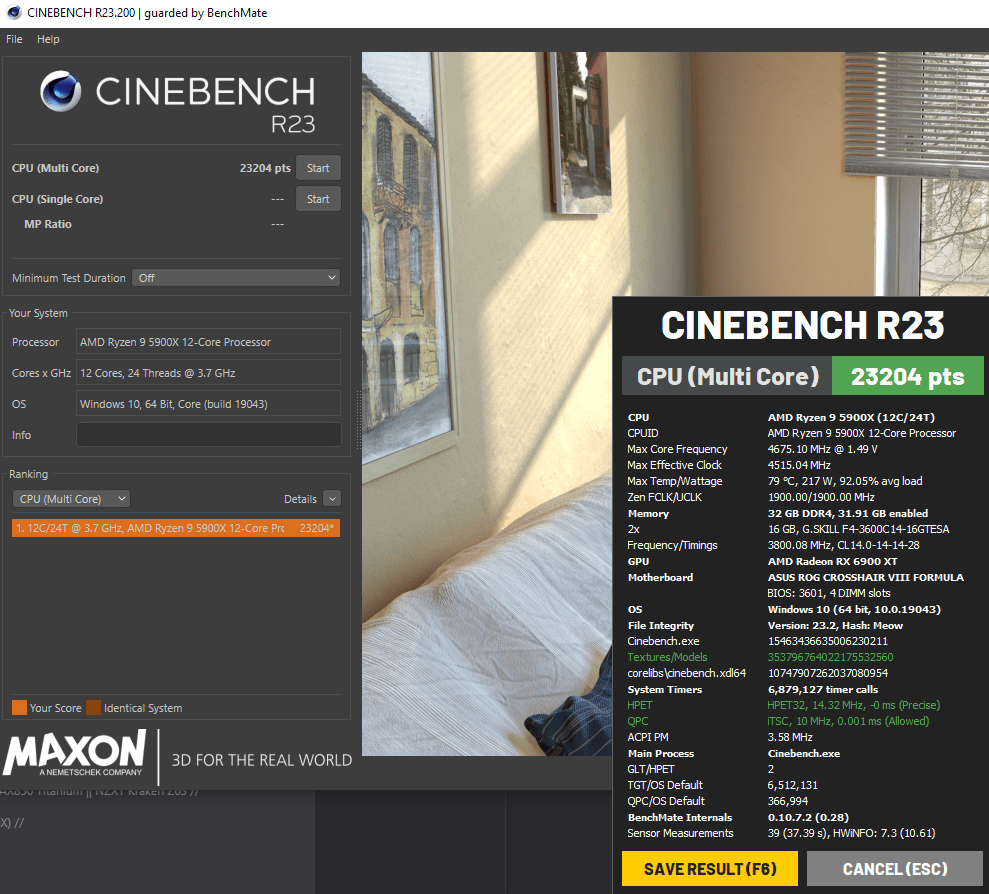Click the OS field

pos(208,404)
